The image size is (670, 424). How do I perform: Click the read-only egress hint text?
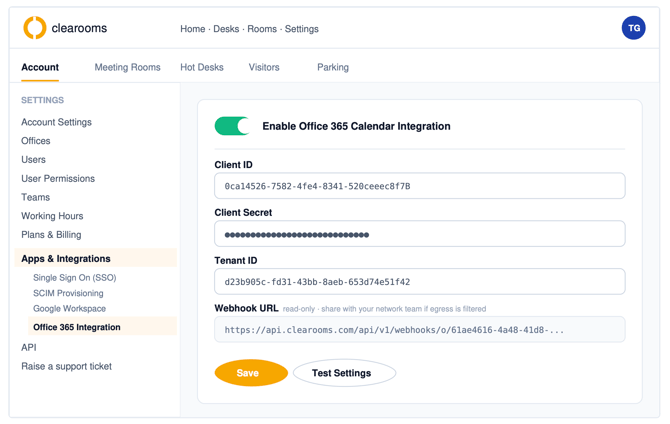(384, 309)
